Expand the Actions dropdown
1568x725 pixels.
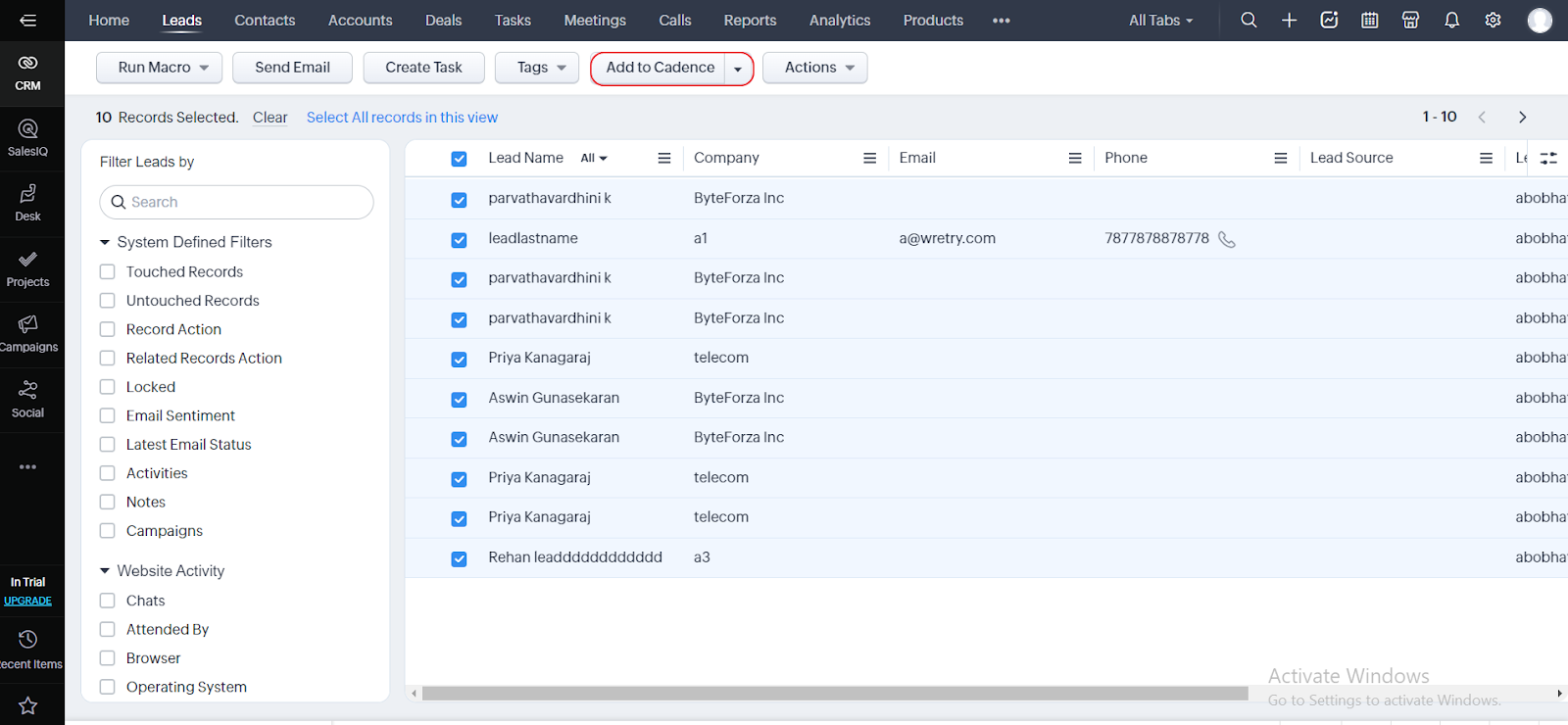click(814, 68)
